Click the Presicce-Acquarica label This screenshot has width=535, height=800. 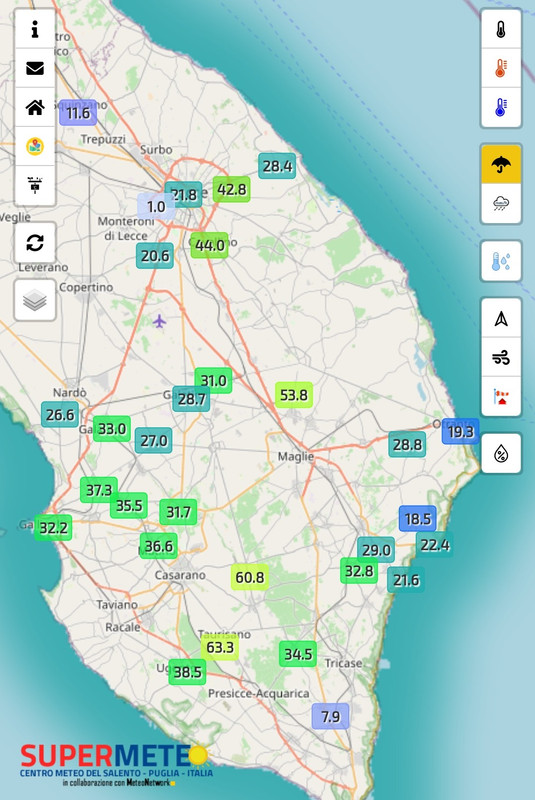(x=259, y=693)
